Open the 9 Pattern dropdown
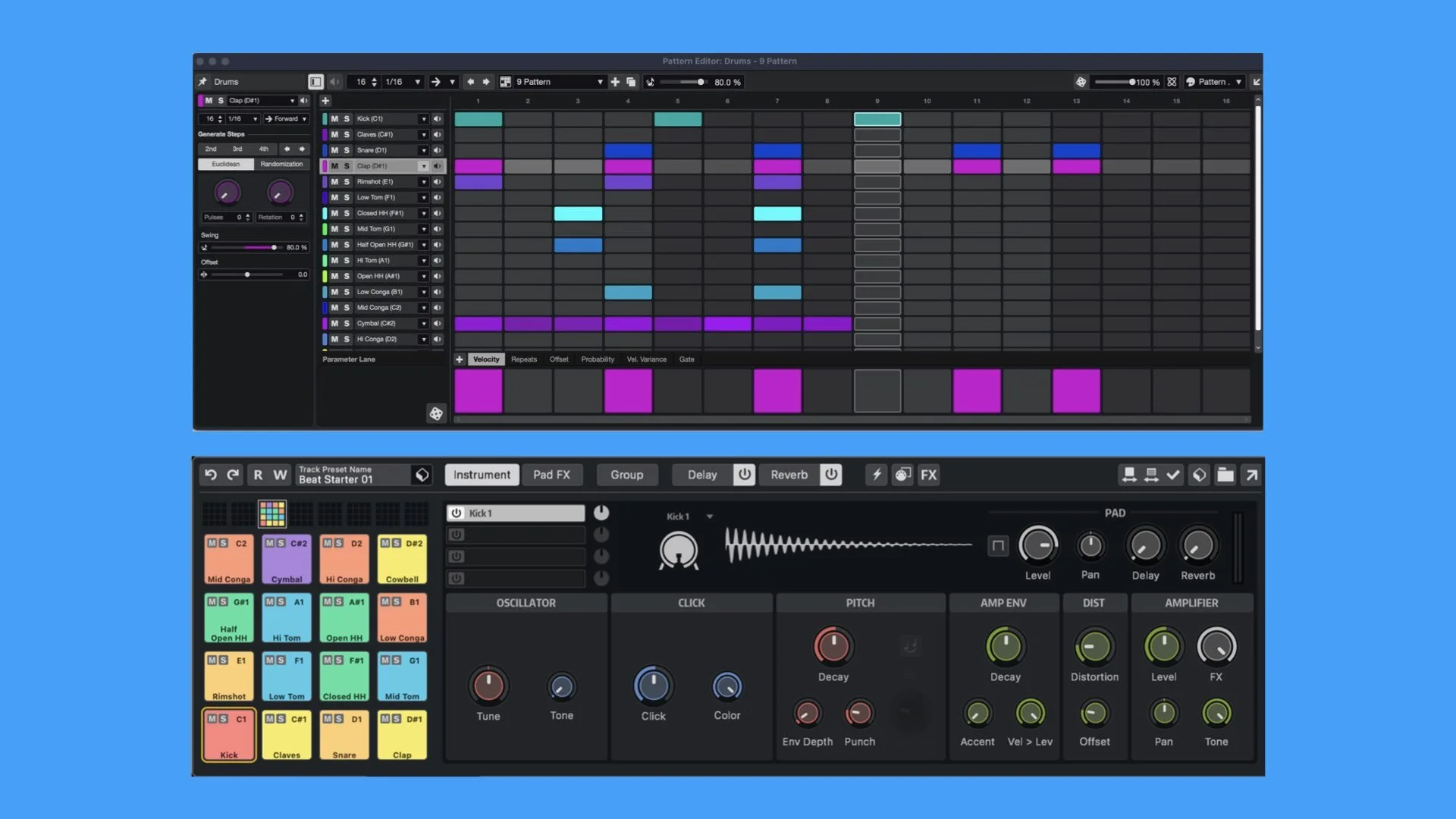The image size is (1456, 819). [x=599, y=82]
